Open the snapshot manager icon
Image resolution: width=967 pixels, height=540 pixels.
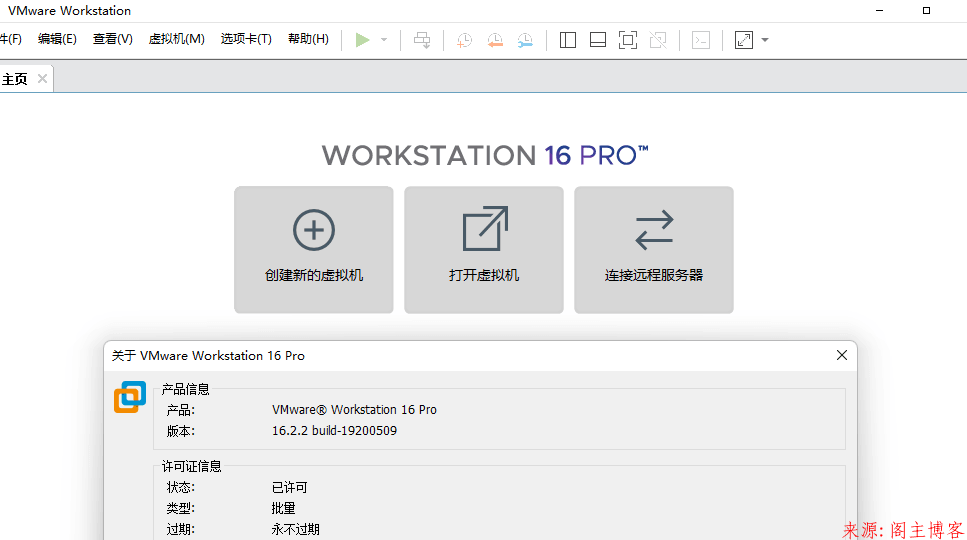pos(525,40)
